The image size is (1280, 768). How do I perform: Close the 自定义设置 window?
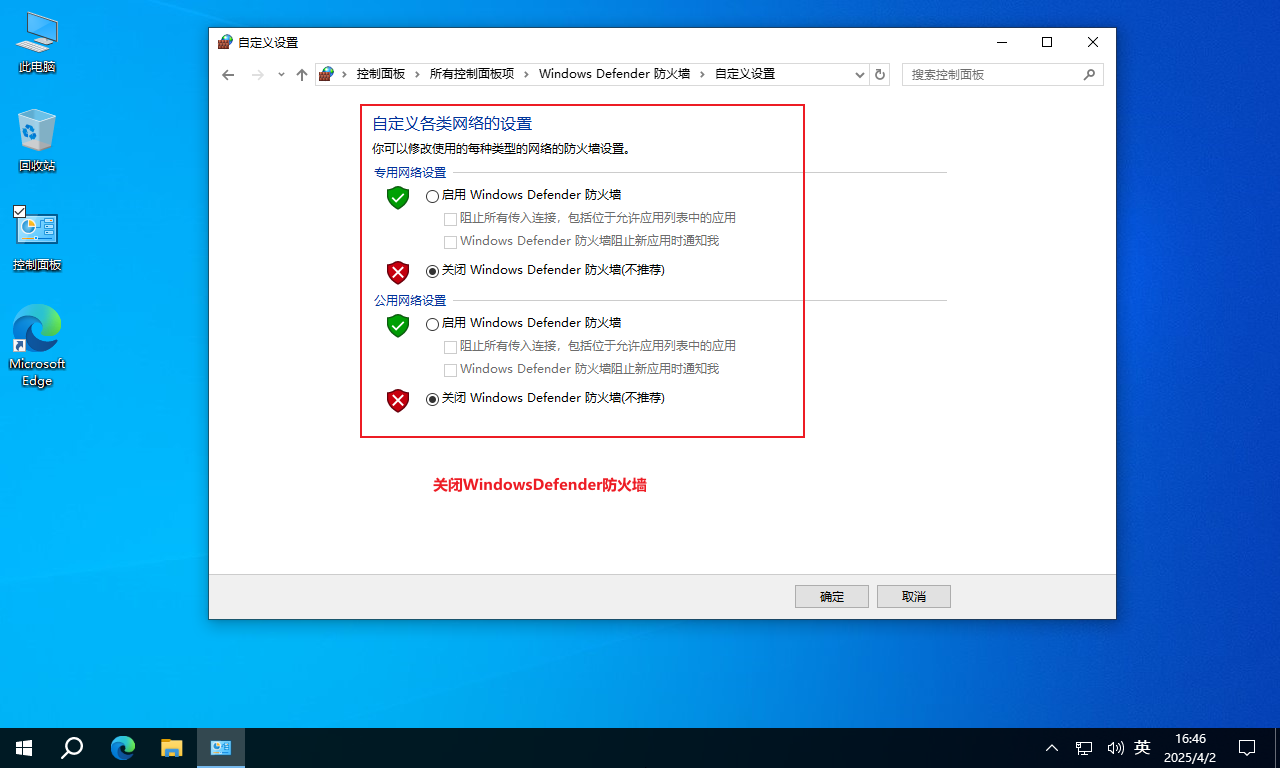click(x=1093, y=42)
